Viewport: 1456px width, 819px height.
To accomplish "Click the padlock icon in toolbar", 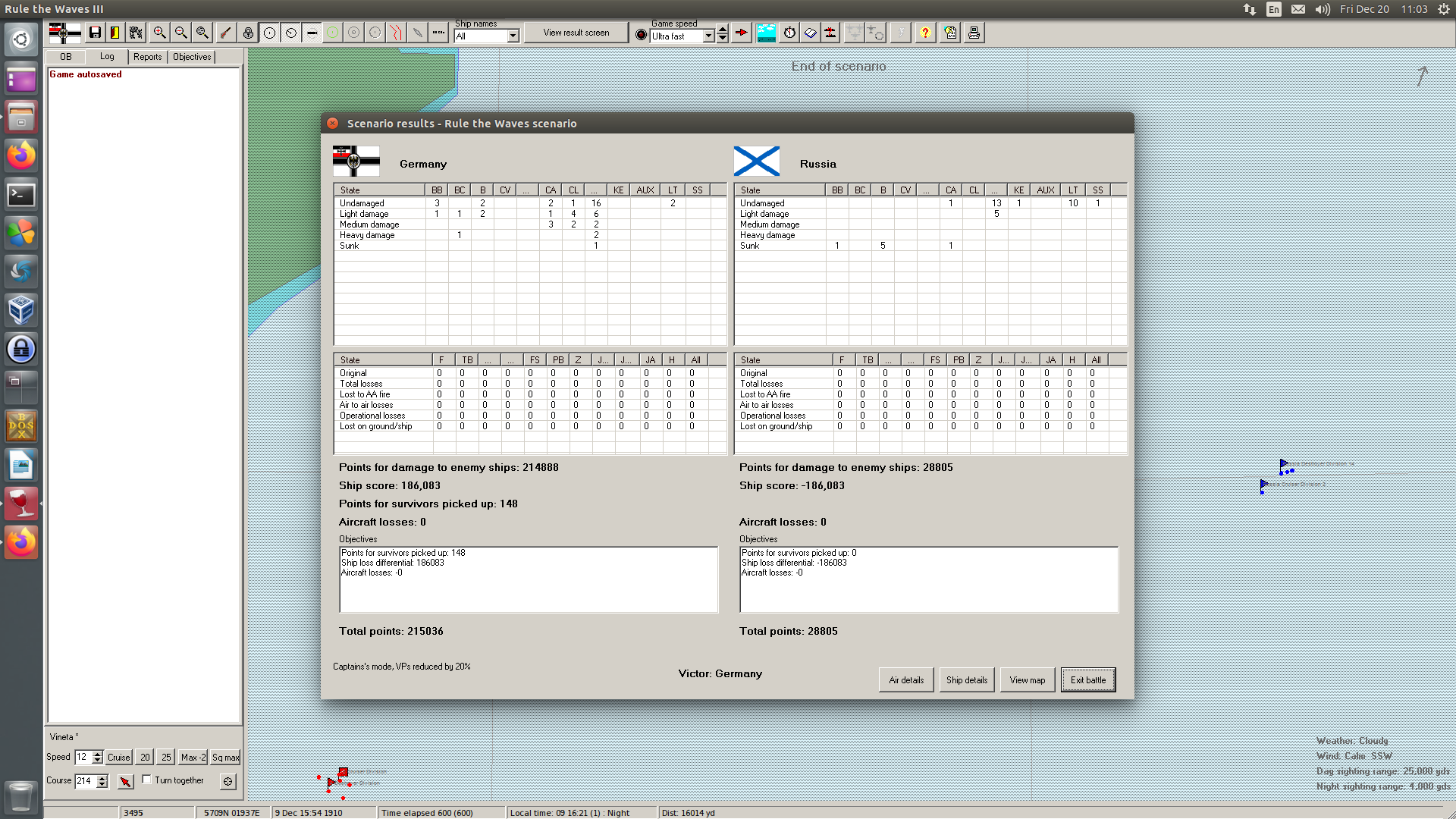I will click(248, 33).
